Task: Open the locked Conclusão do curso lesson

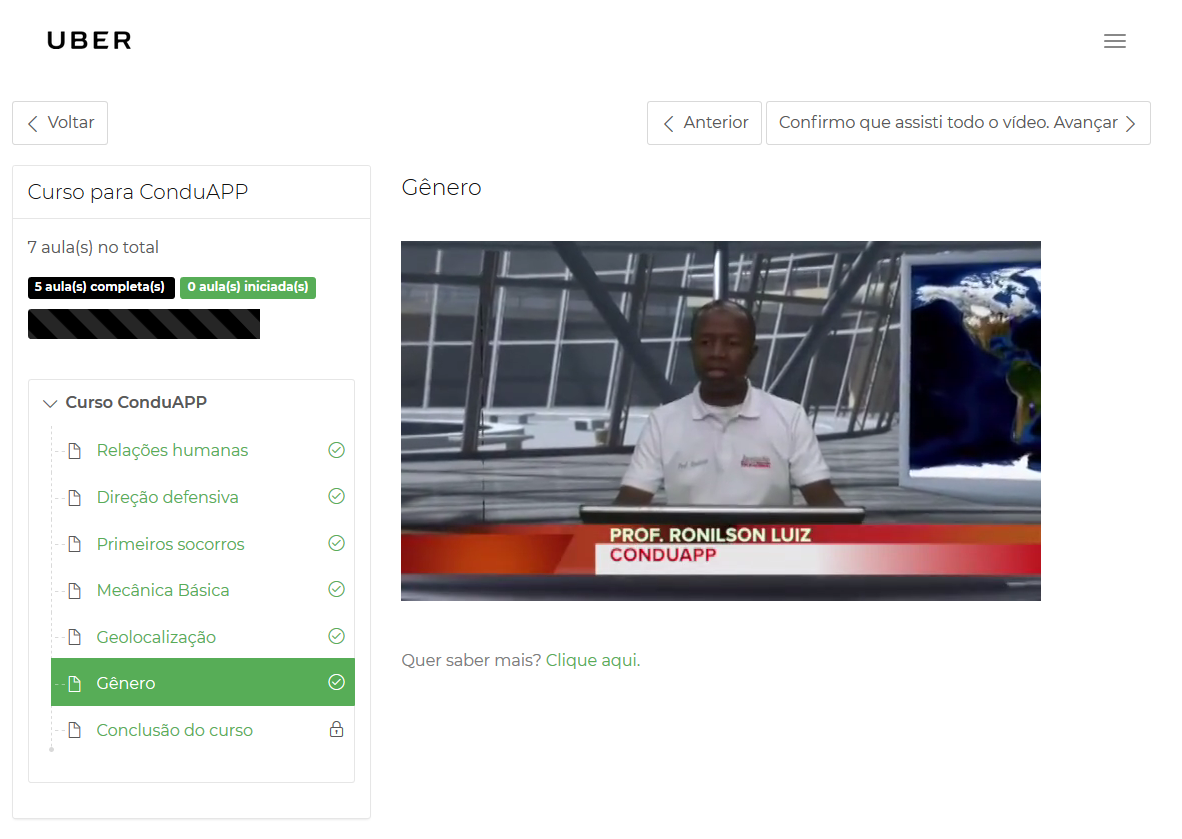Action: click(x=174, y=730)
